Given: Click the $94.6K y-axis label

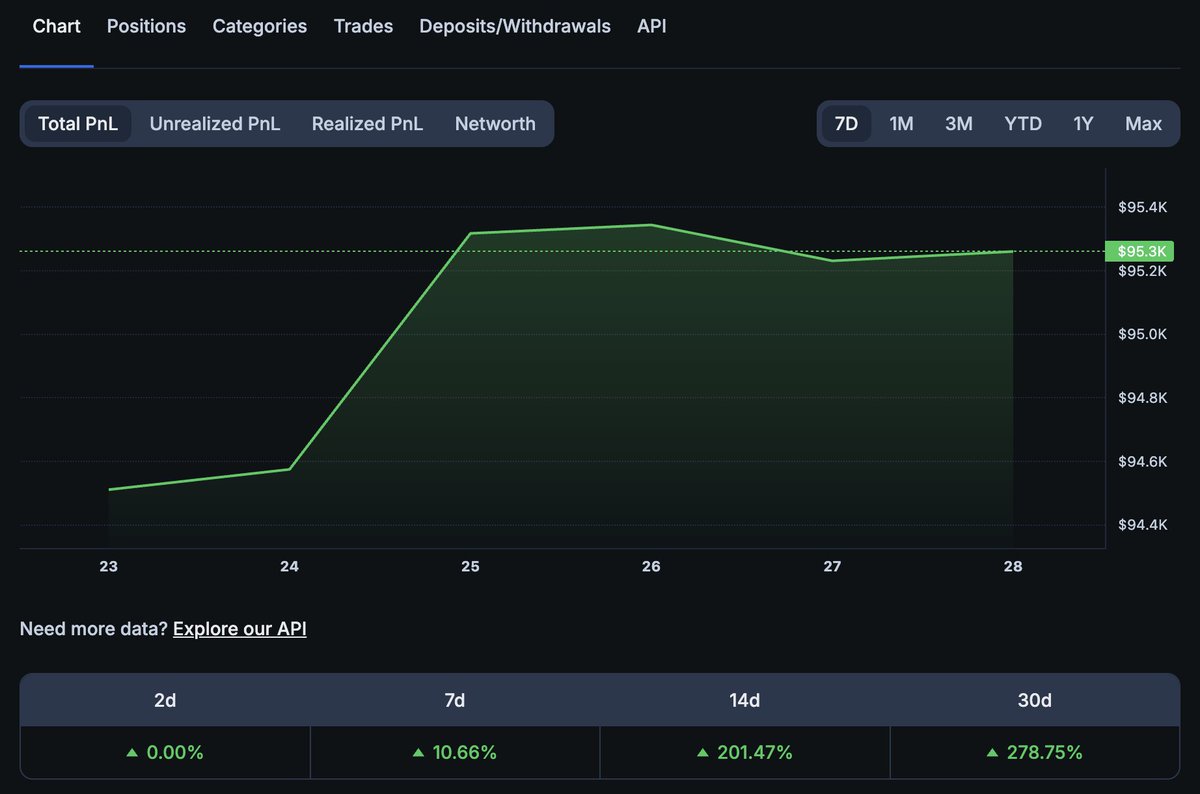Looking at the screenshot, I should pyautogui.click(x=1143, y=461).
